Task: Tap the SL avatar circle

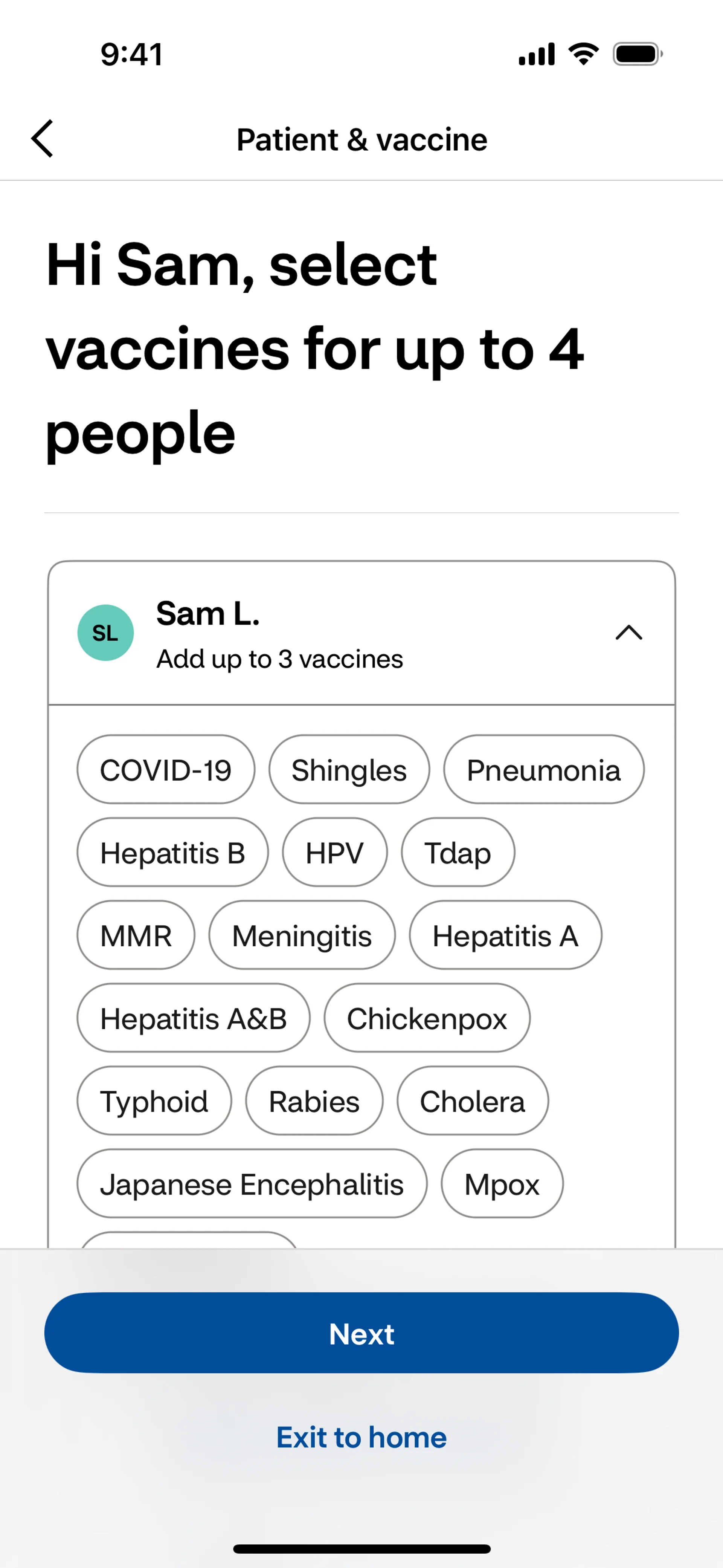Action: [x=105, y=633]
